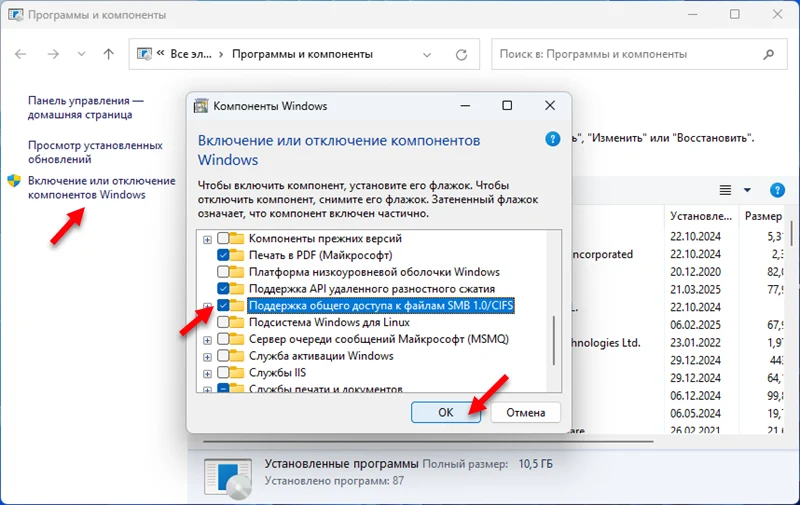Click the shield icon beside Windows features link
The image size is (800, 505).
click(x=14, y=181)
